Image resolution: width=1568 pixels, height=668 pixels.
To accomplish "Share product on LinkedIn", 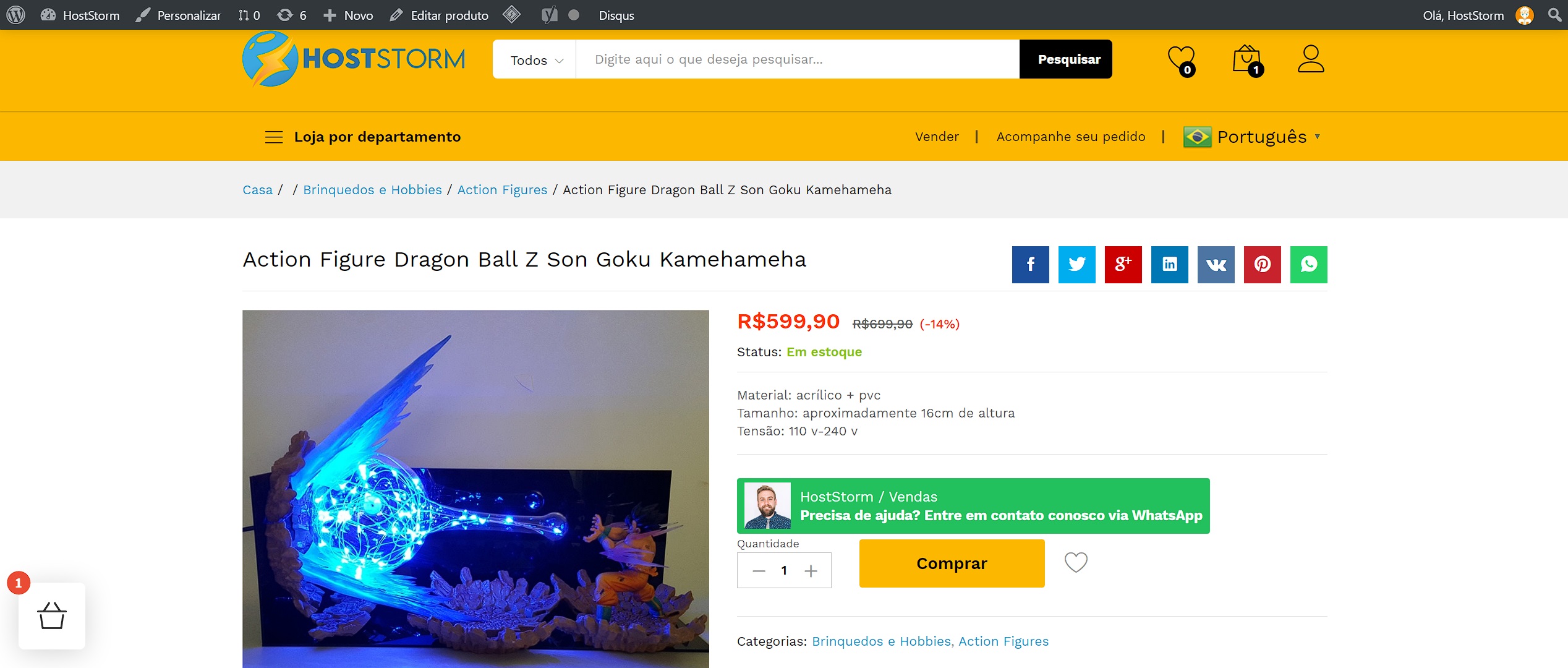I will click(x=1169, y=265).
